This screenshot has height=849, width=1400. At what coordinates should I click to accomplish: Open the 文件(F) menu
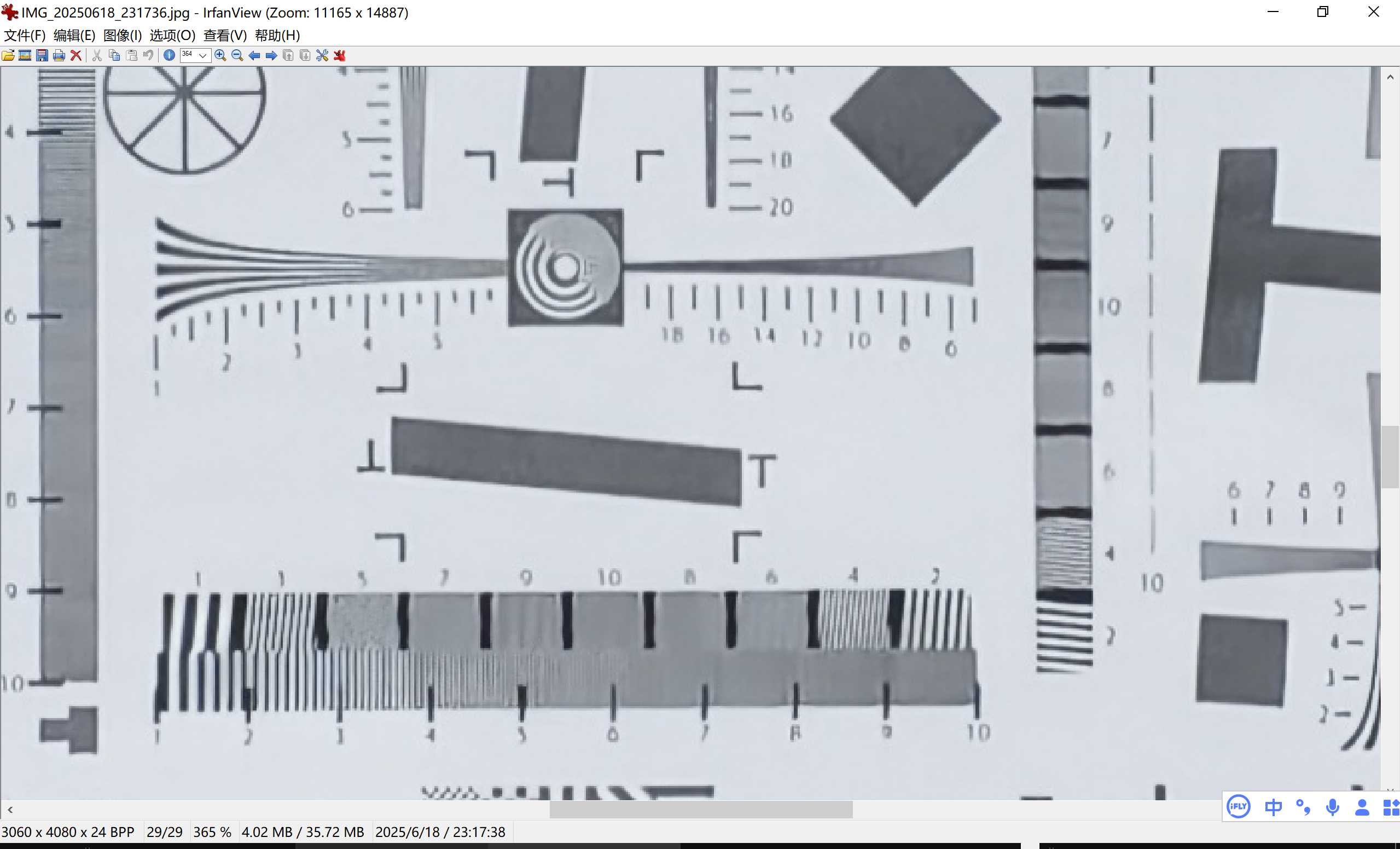[x=25, y=35]
